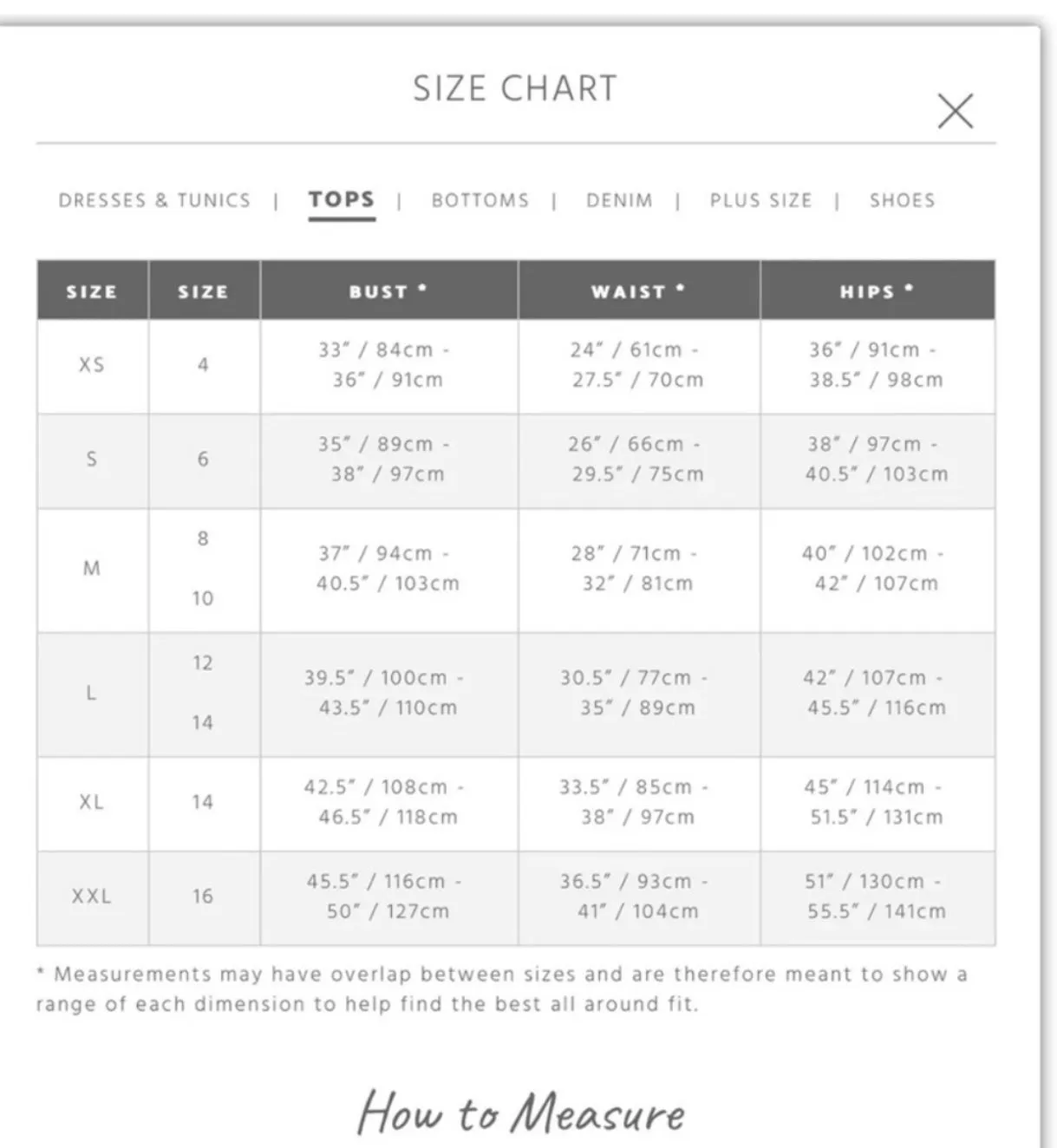The width and height of the screenshot is (1057, 1148).
Task: Click the Waist column header
Action: 639,290
